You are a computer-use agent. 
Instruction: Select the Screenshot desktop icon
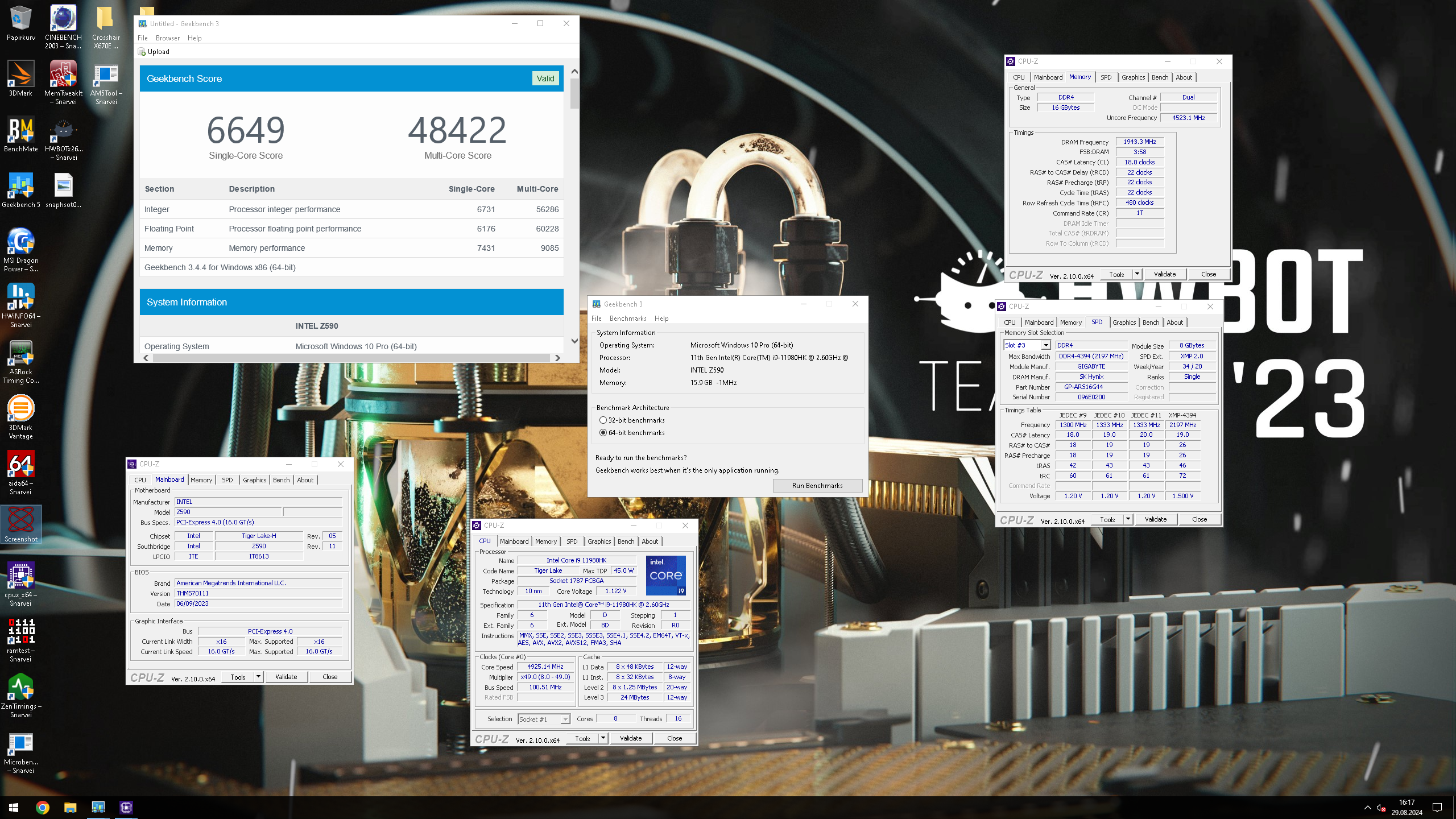21,524
